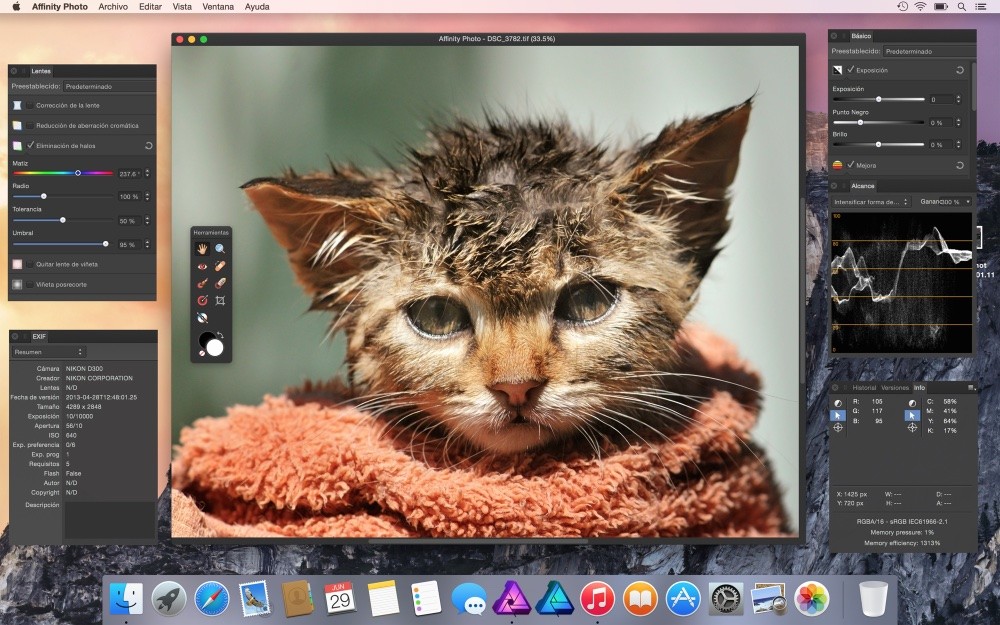Viewport: 1000px width, 625px height.
Task: Click the color sampler crosshair in the Info panel
Action: (x=838, y=428)
